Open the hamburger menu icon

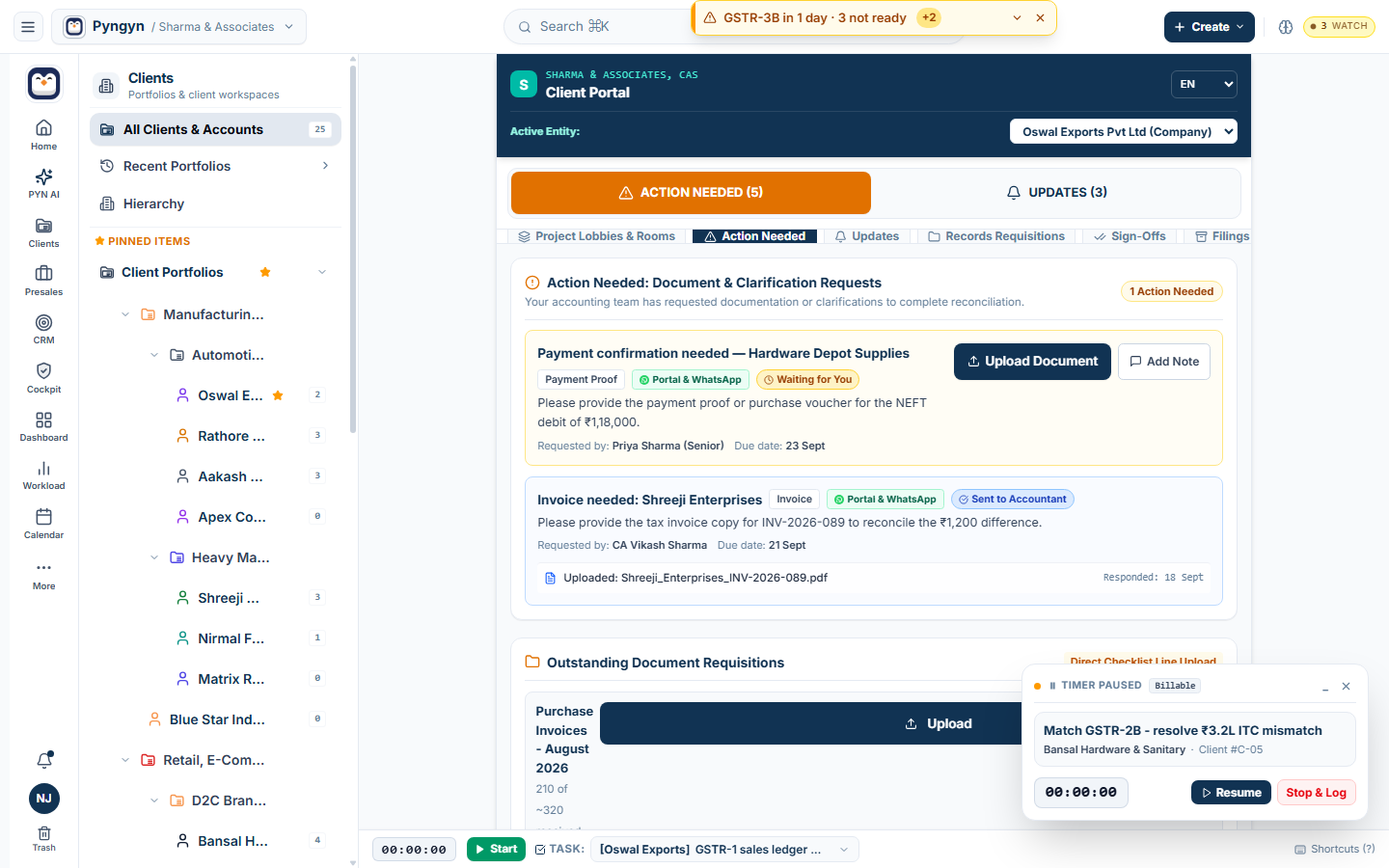(x=28, y=27)
